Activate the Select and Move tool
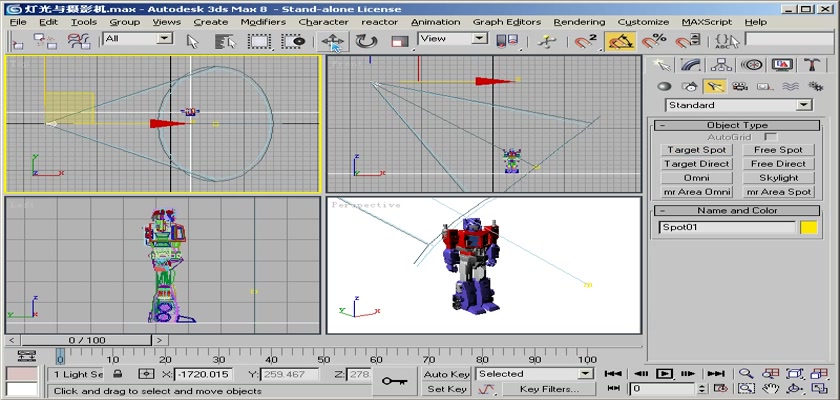Viewport: 840px width, 400px height. tap(332, 41)
